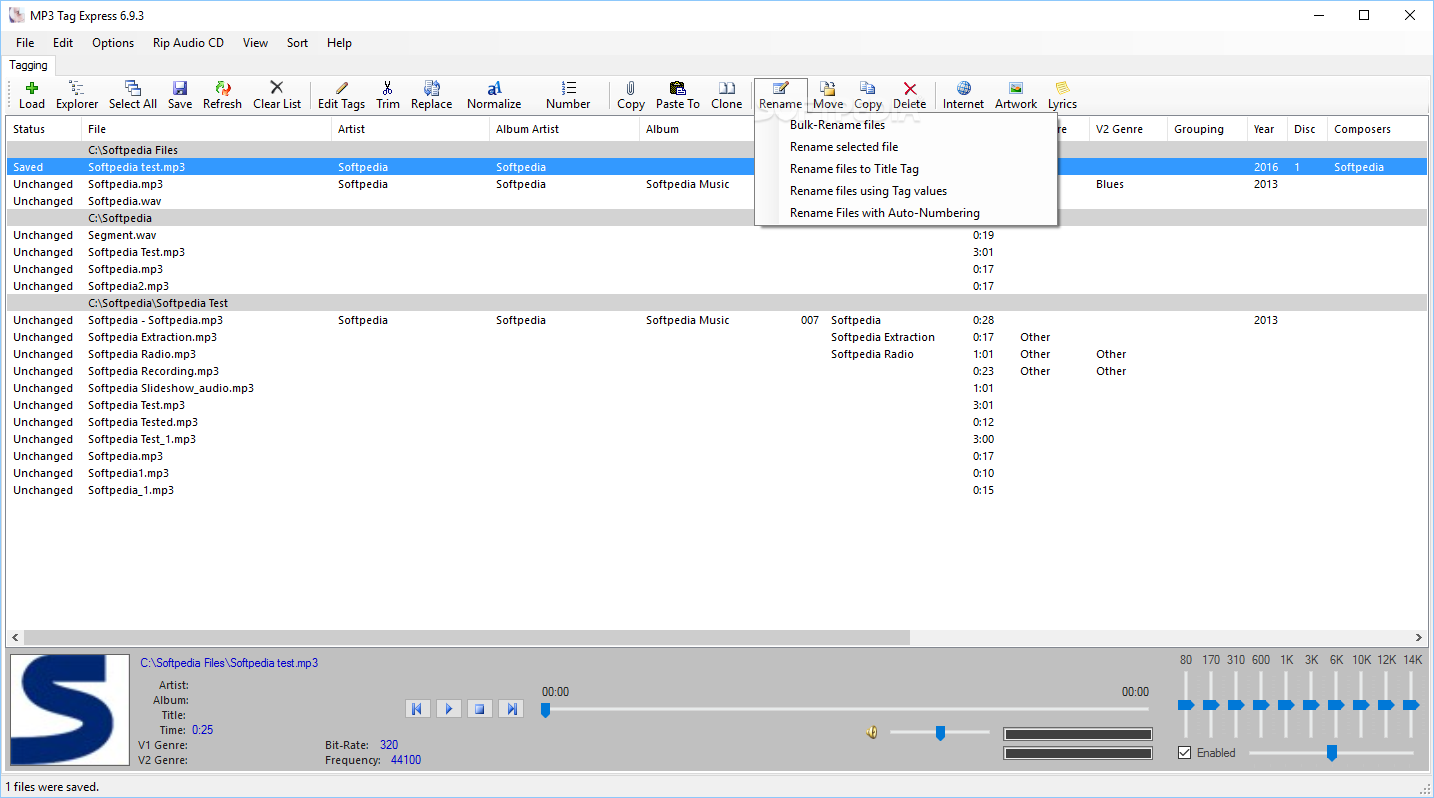Open the Edit Tags tool

tap(341, 95)
